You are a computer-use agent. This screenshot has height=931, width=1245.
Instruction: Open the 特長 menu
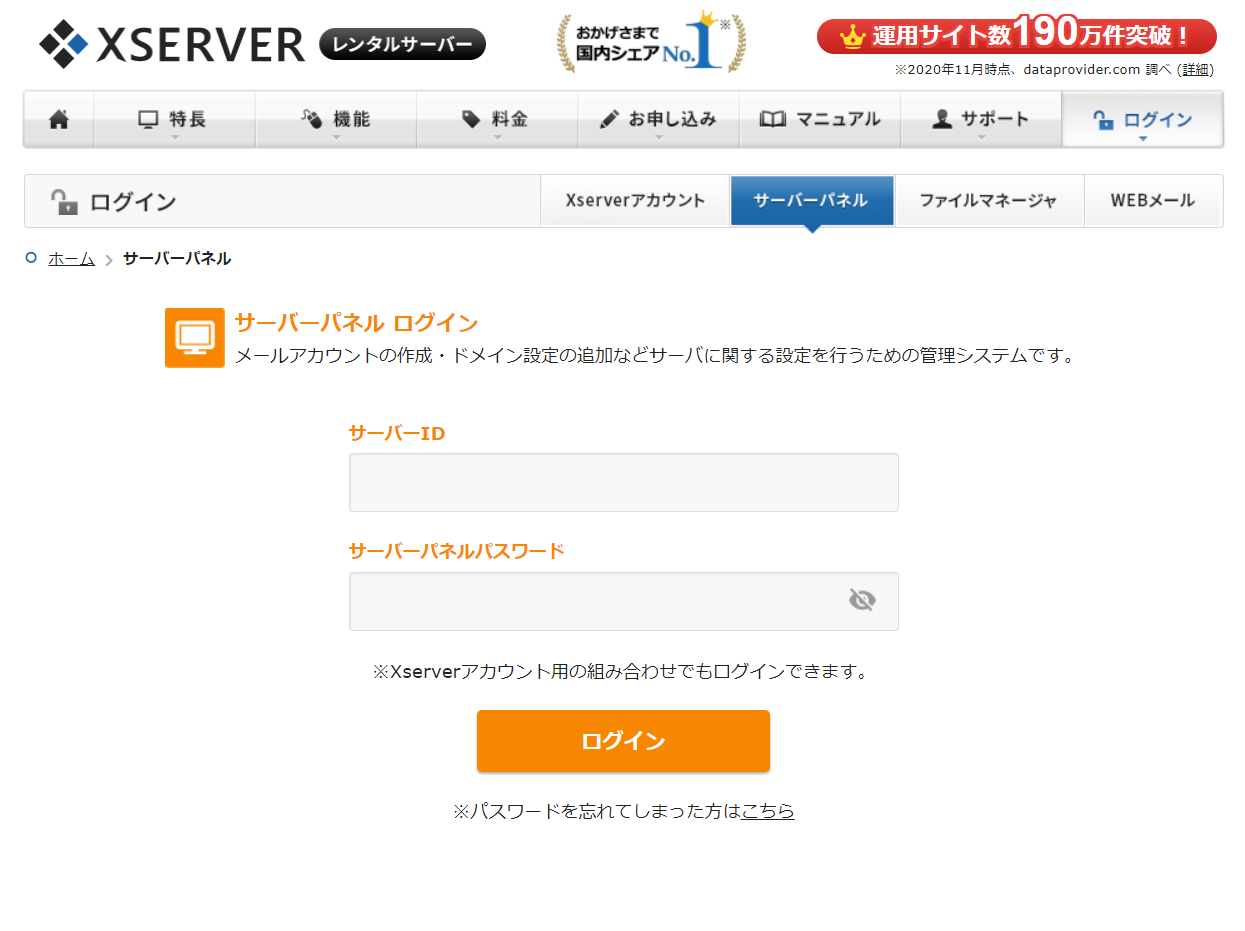pyautogui.click(x=175, y=120)
